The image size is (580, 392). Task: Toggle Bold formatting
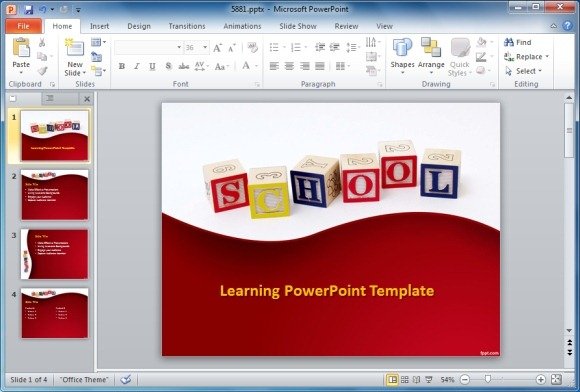[x=121, y=66]
